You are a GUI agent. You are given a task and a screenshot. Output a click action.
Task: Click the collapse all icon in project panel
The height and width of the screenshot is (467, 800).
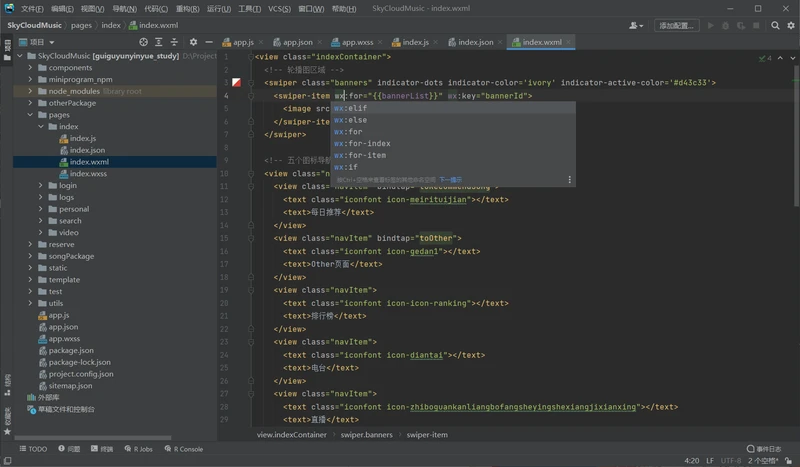174,42
